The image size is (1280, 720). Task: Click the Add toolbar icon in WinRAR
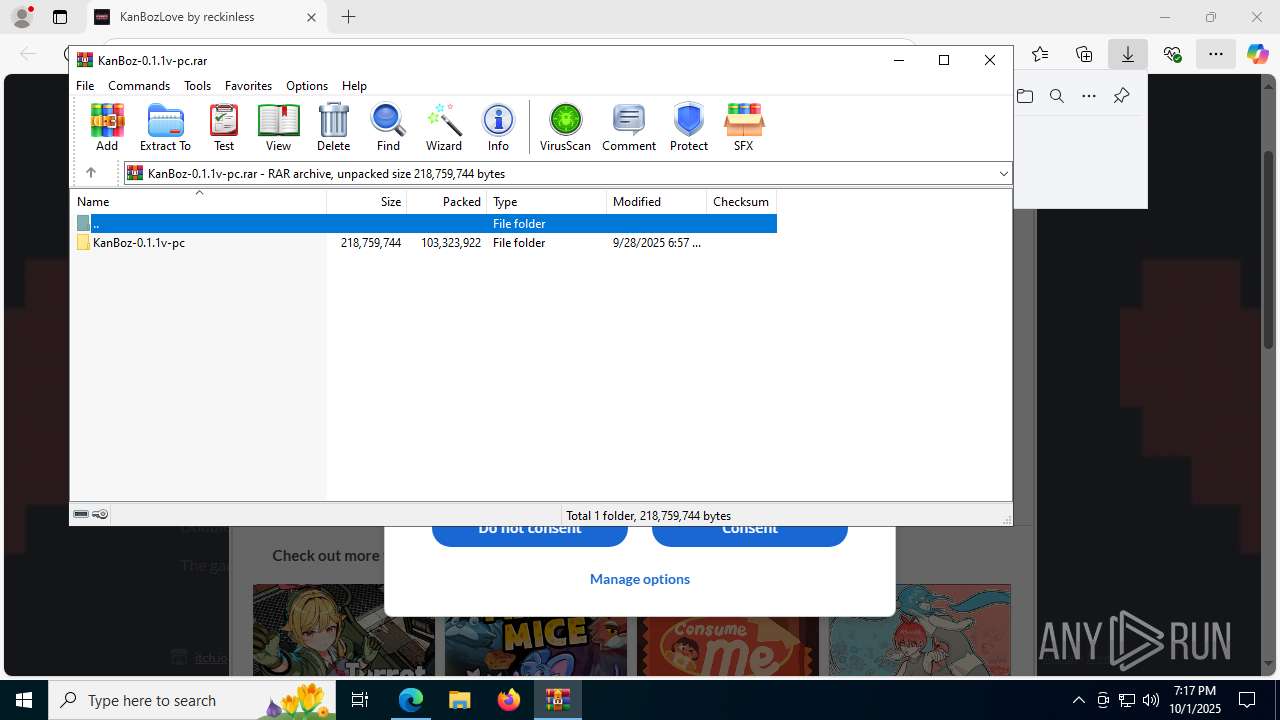(107, 127)
